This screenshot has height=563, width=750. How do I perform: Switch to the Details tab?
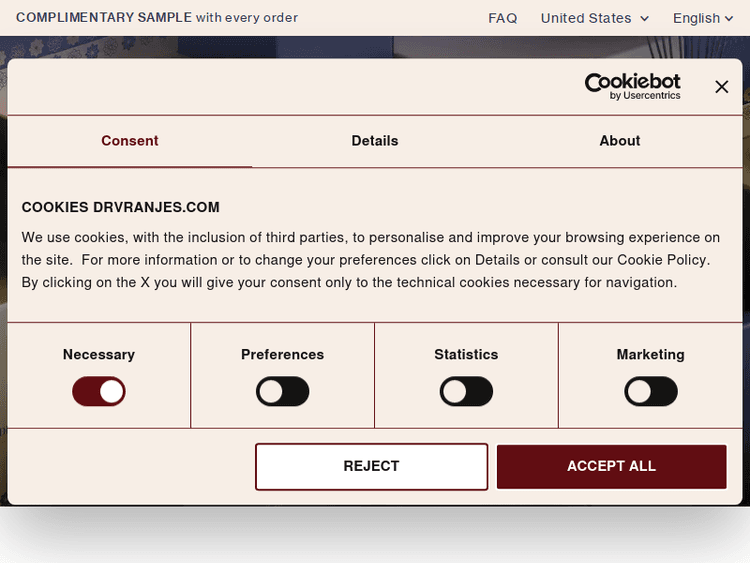tap(375, 141)
